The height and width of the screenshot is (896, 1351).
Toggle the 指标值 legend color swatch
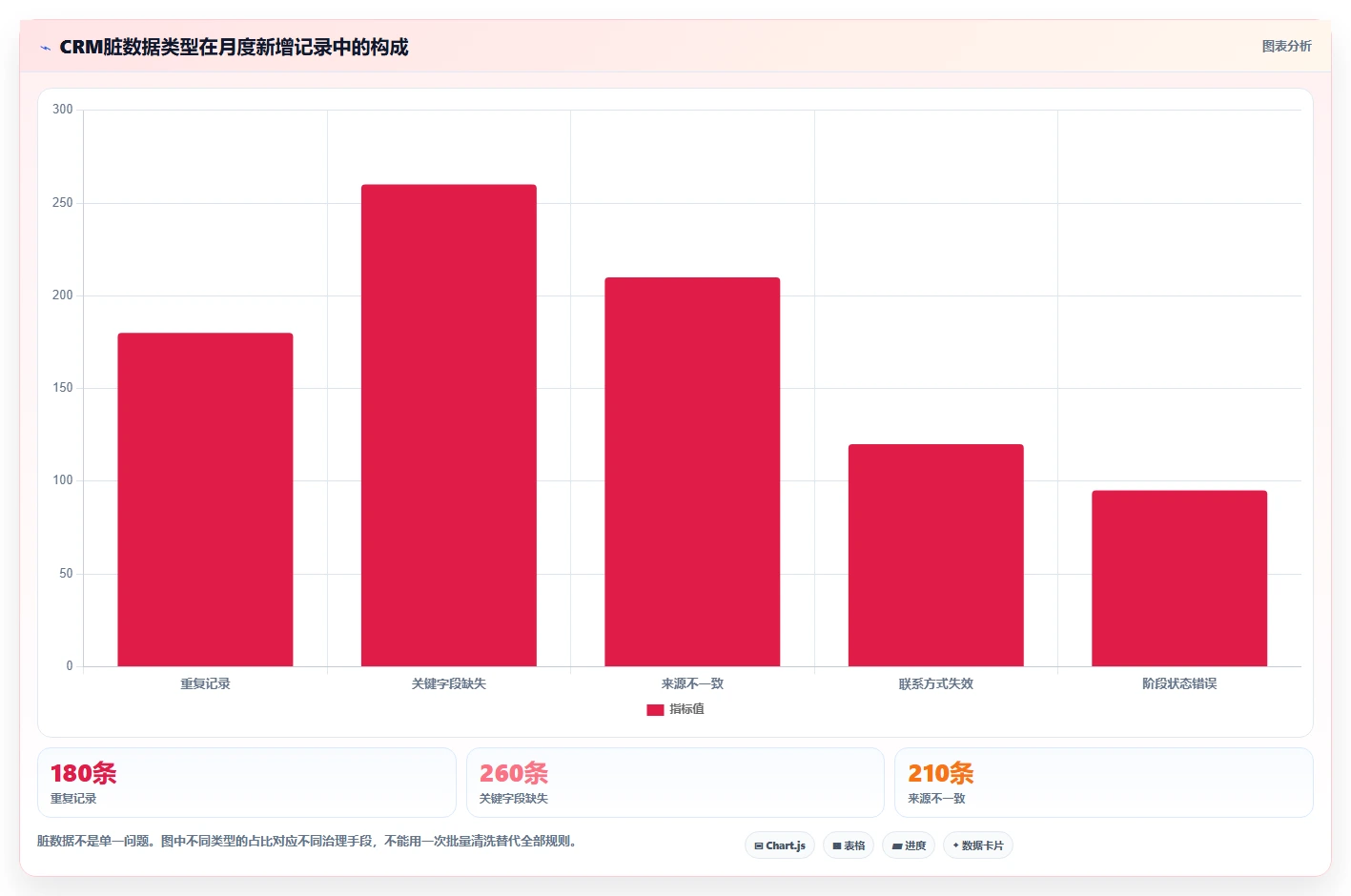click(x=655, y=709)
